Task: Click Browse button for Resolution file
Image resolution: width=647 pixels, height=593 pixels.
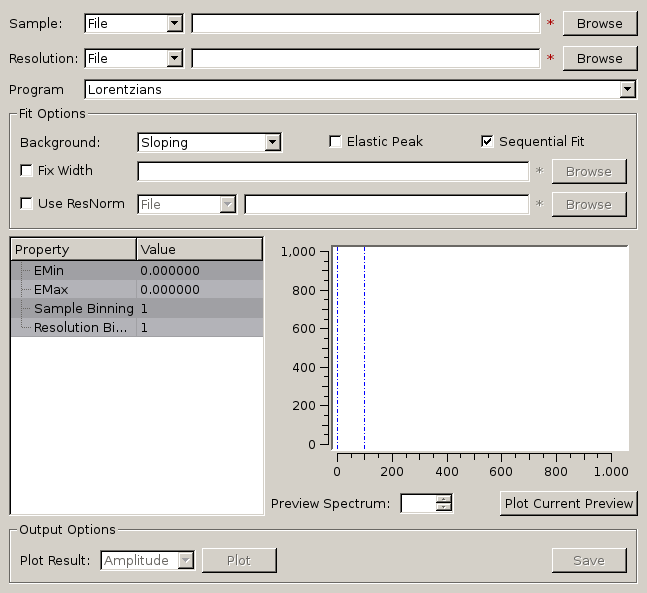Action: (x=599, y=59)
